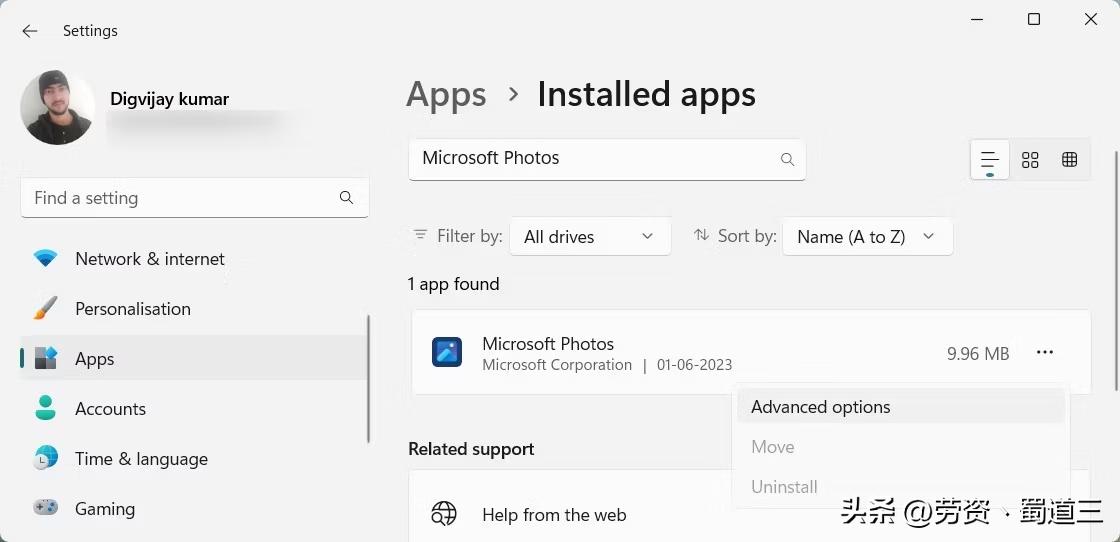Image resolution: width=1120 pixels, height=542 pixels.
Task: Click the 1 app found text
Action: 453,283
